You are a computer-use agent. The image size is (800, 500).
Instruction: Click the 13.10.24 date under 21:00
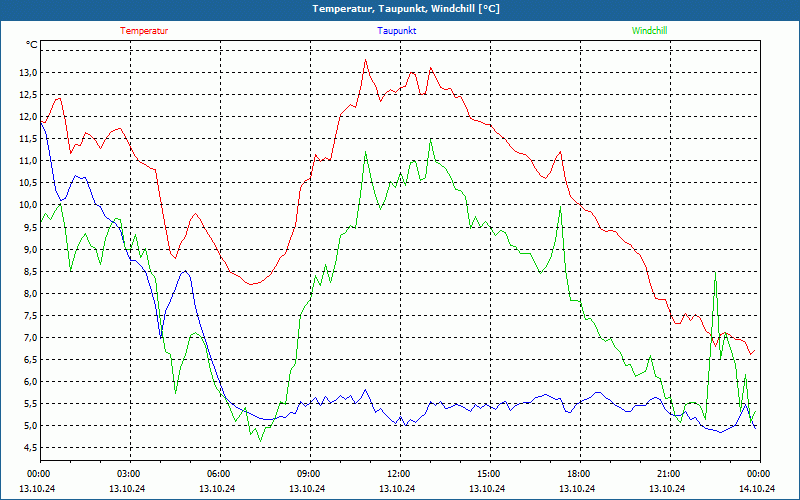[667, 488]
